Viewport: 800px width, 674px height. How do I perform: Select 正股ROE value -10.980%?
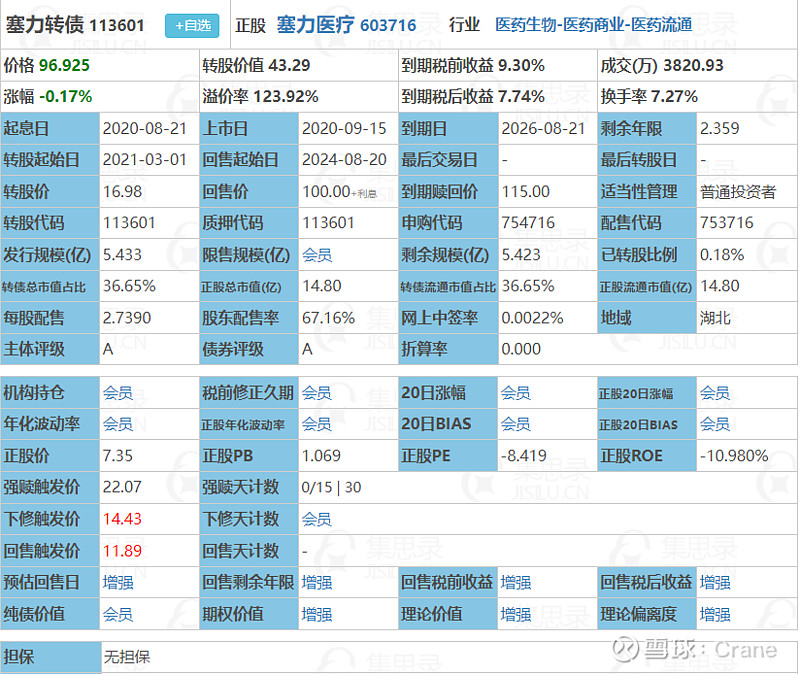coord(734,456)
